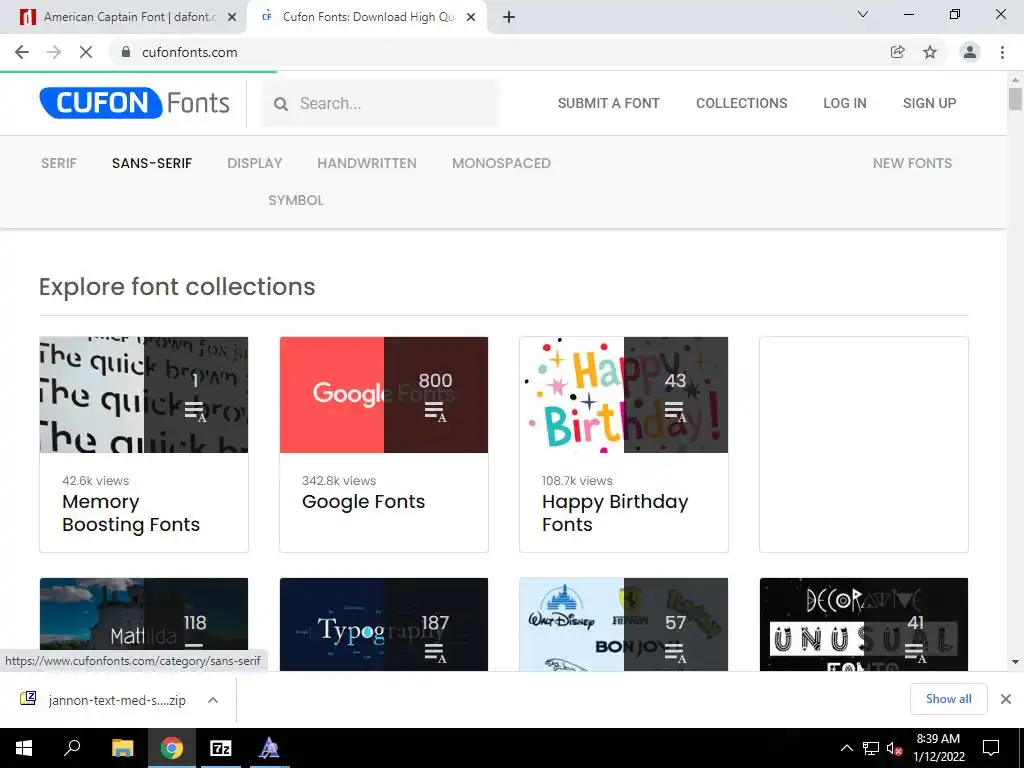Open 7-Zip from taskbar

point(221,748)
